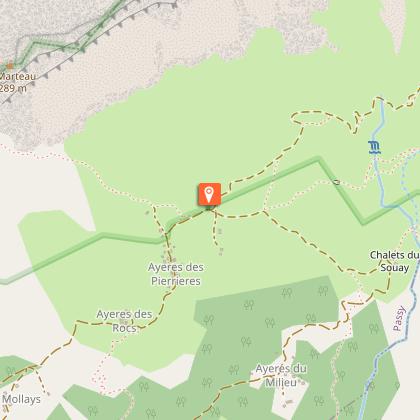
Task: Click the dark trail node under the pin
Action: [209, 208]
